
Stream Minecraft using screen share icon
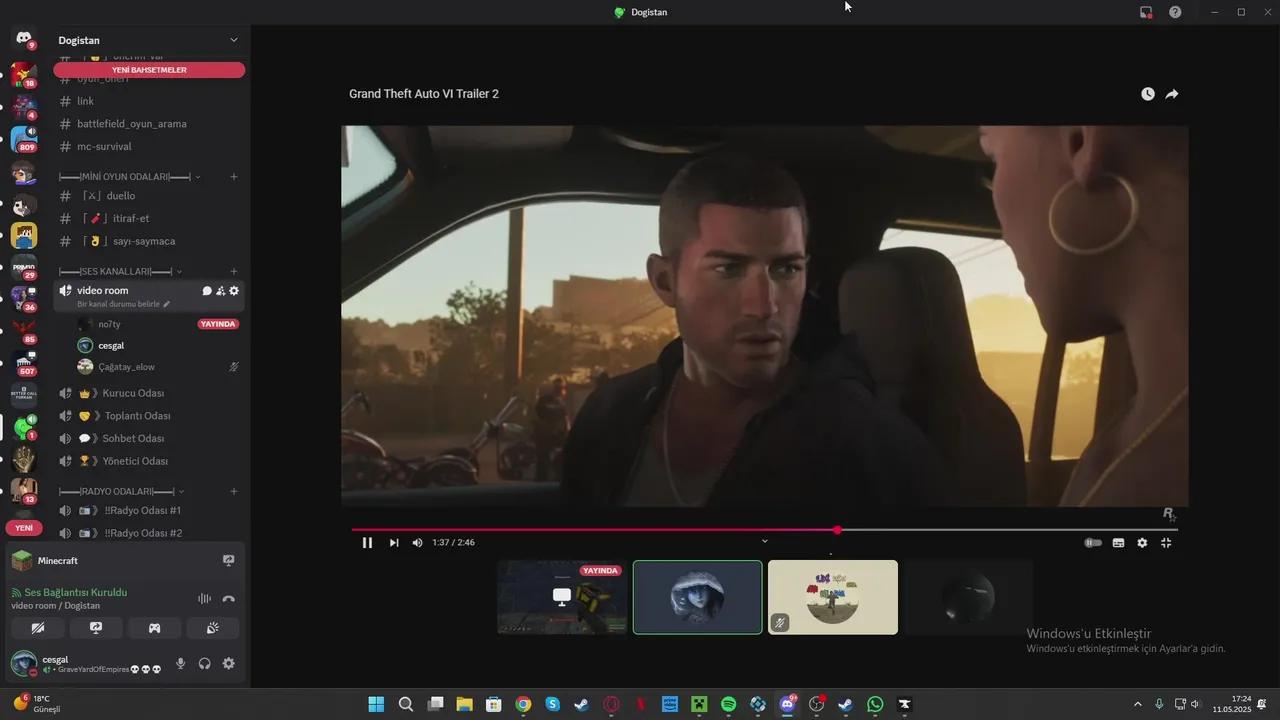(228, 561)
